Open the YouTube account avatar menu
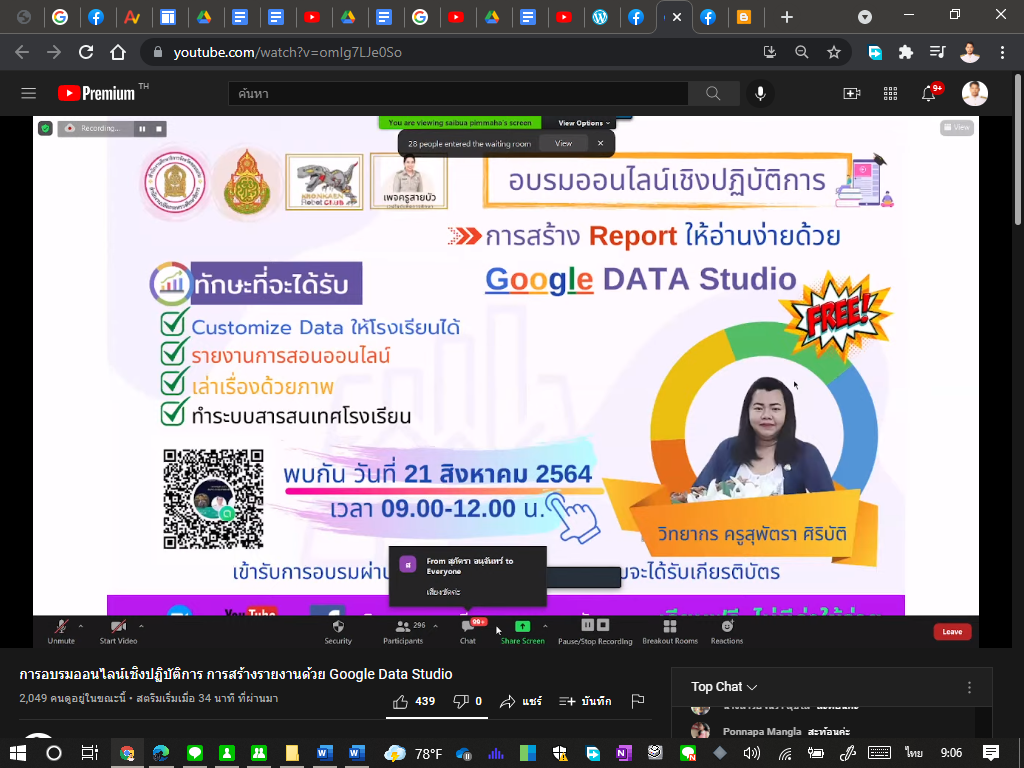The image size is (1024, 768). point(974,93)
